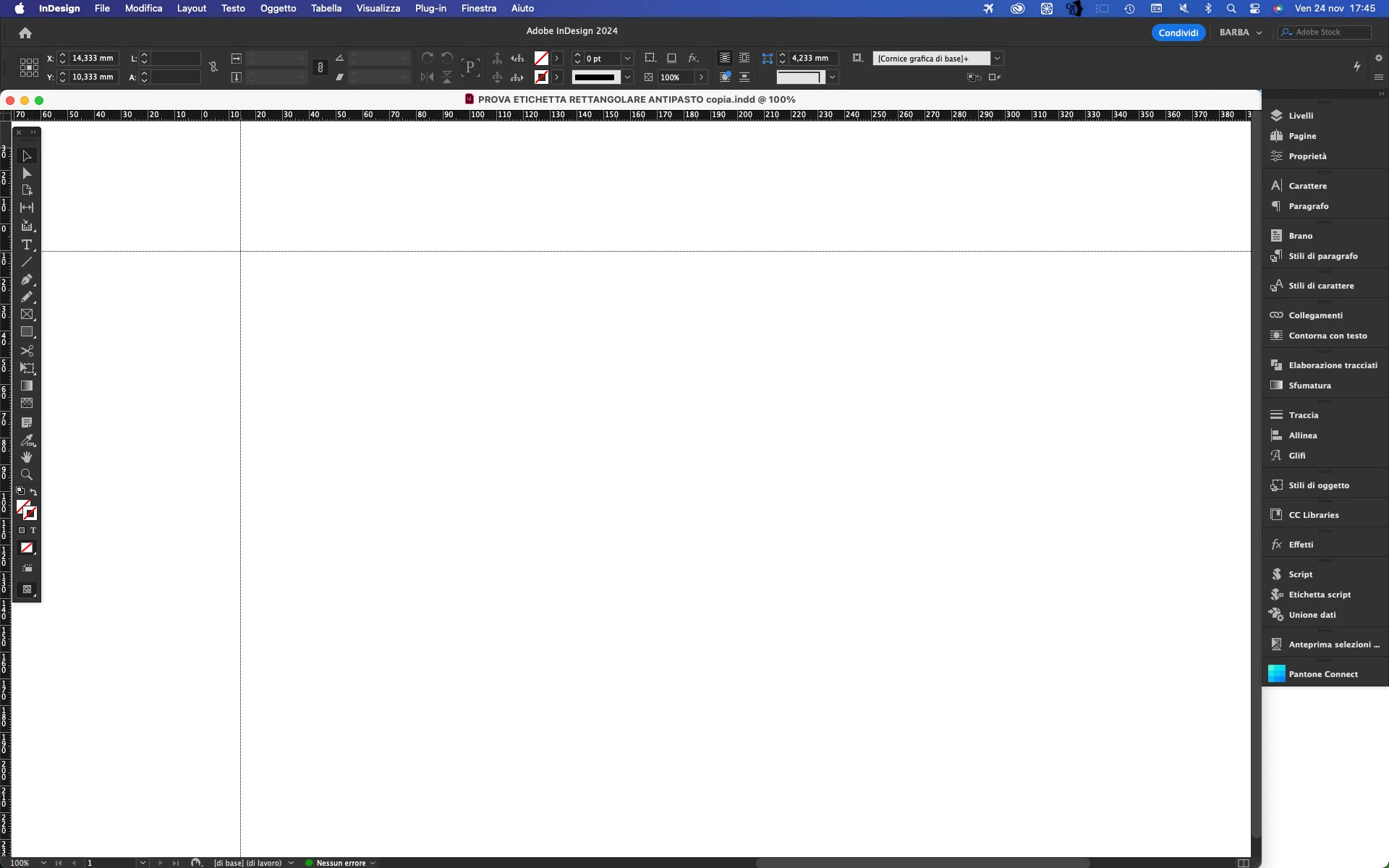Open the Finestra menu
This screenshot has width=1389, height=868.
[478, 9]
